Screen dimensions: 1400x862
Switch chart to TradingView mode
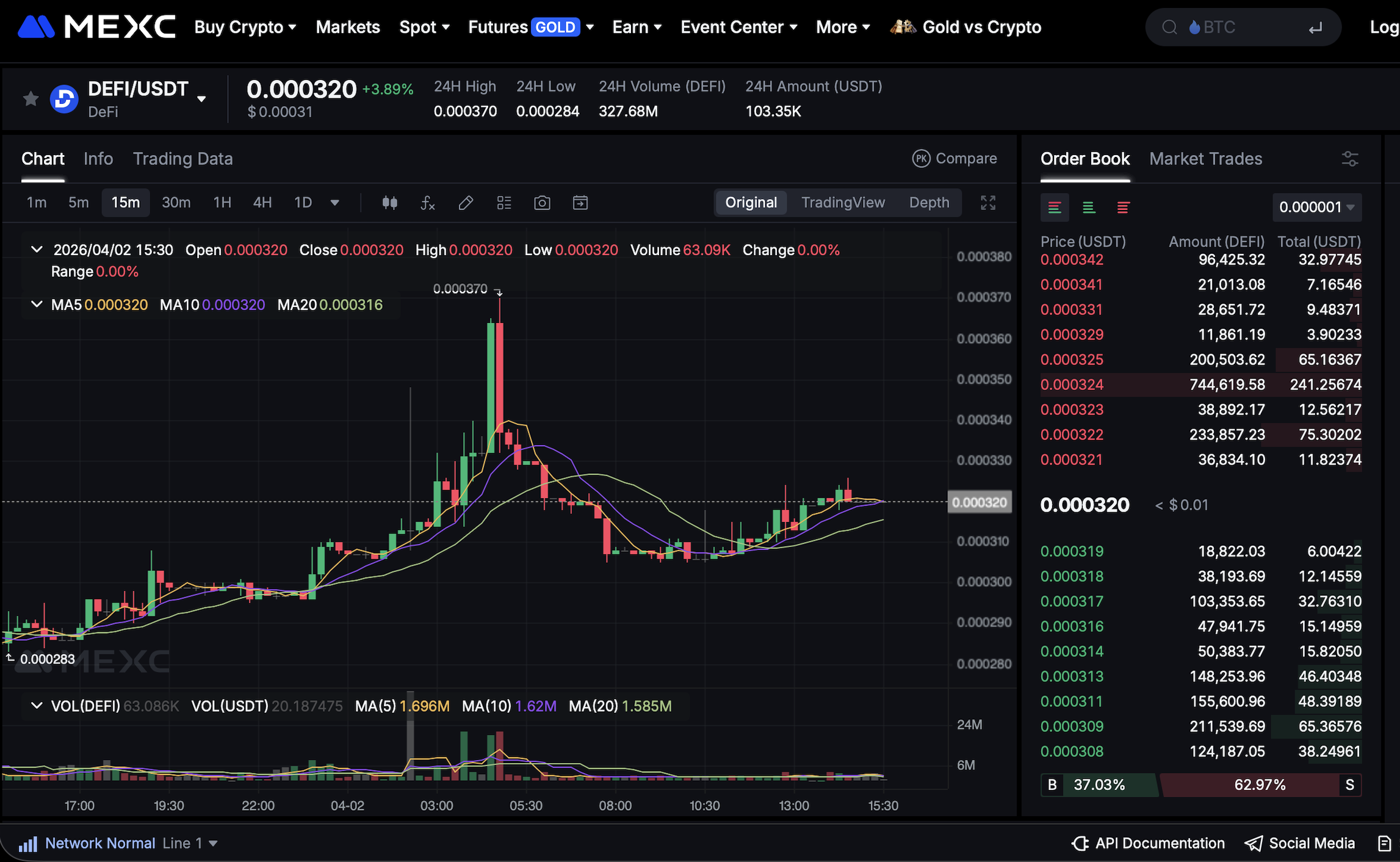[x=843, y=203]
